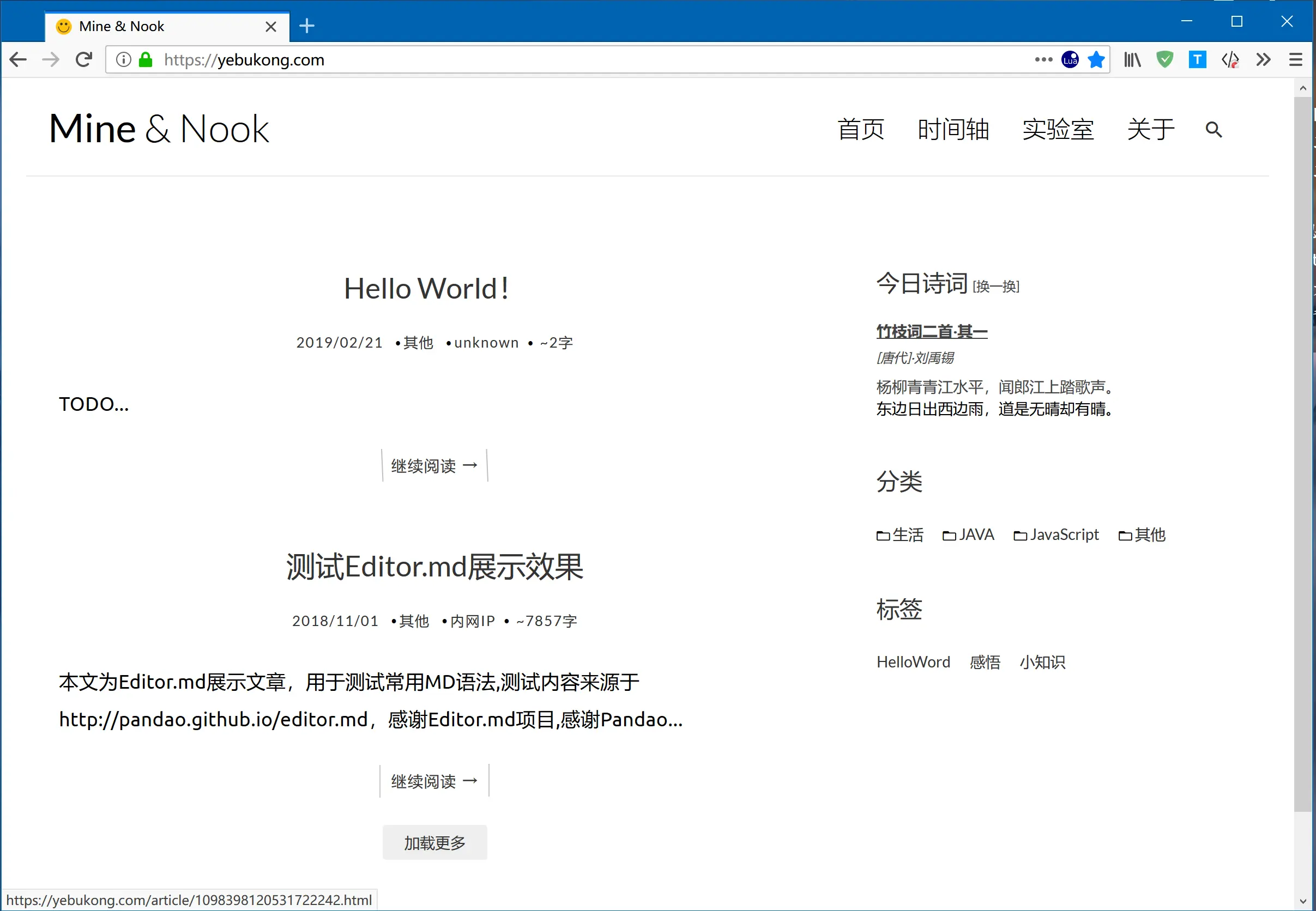The width and height of the screenshot is (1316, 911).
Task: Click 继续阅读 under the Editor.md post
Action: (434, 781)
